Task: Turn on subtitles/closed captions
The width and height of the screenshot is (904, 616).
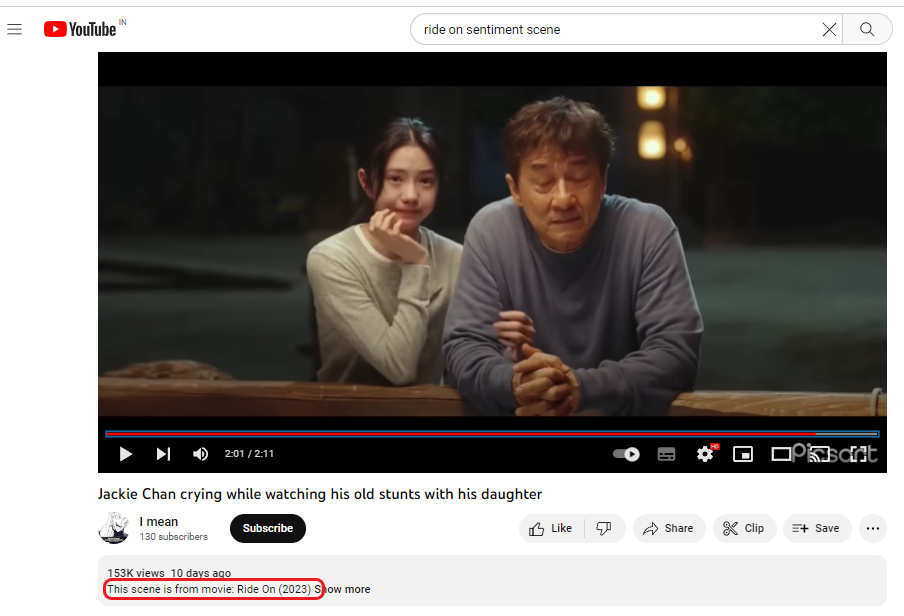Action: tap(666, 454)
